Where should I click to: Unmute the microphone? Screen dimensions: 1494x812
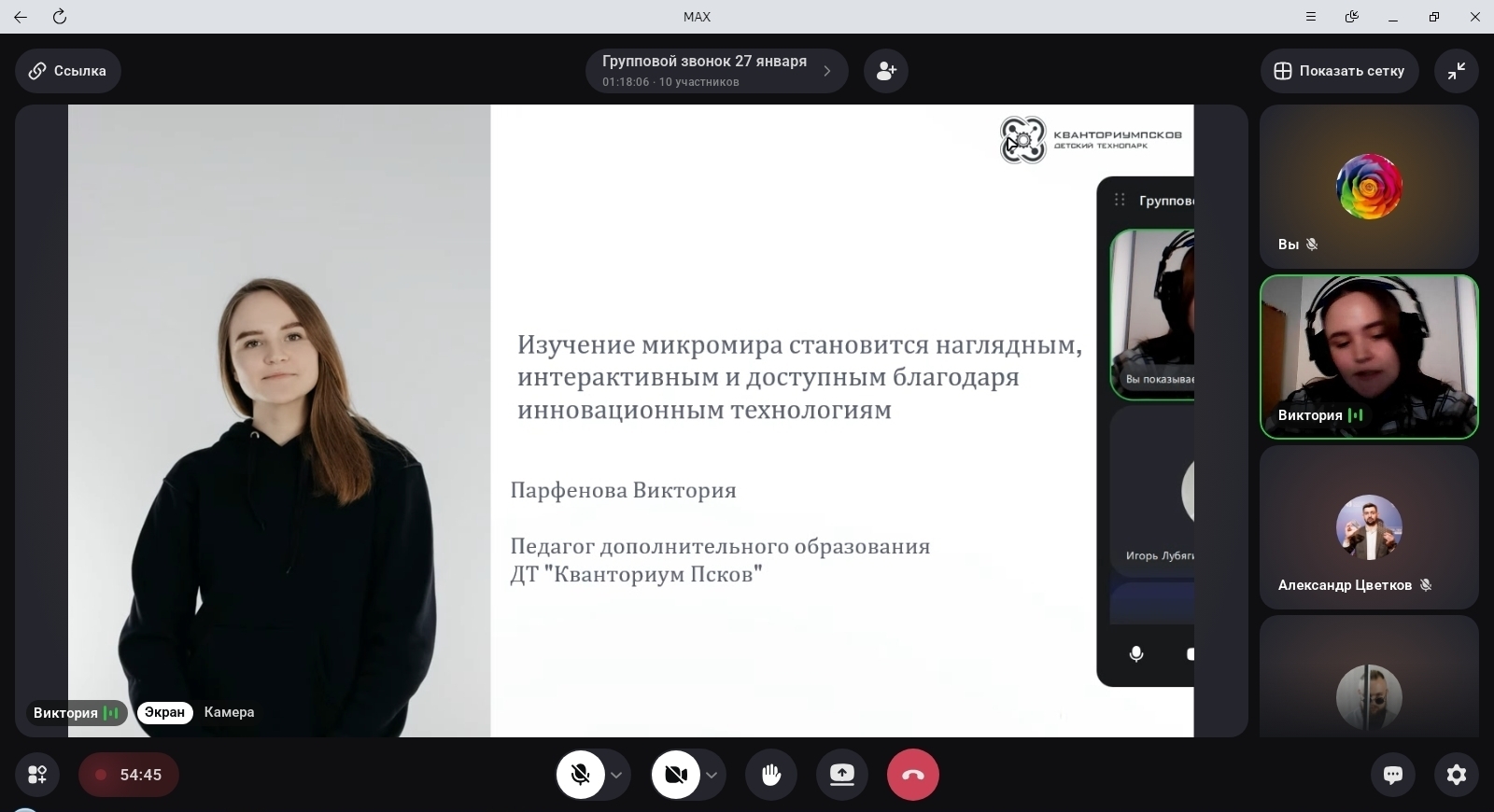[x=580, y=775]
